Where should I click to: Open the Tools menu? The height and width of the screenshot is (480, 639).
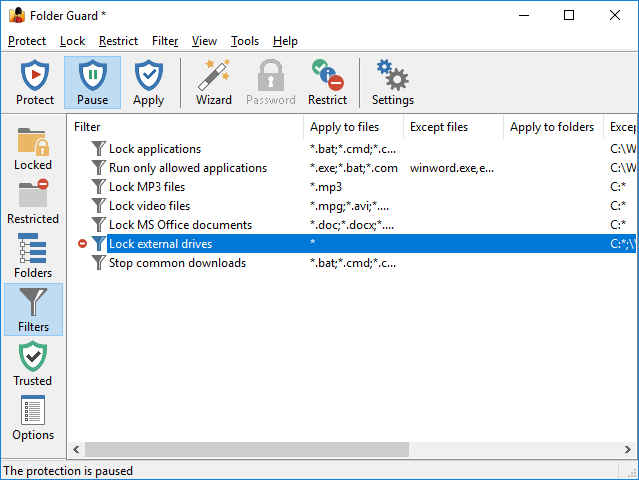tap(245, 41)
